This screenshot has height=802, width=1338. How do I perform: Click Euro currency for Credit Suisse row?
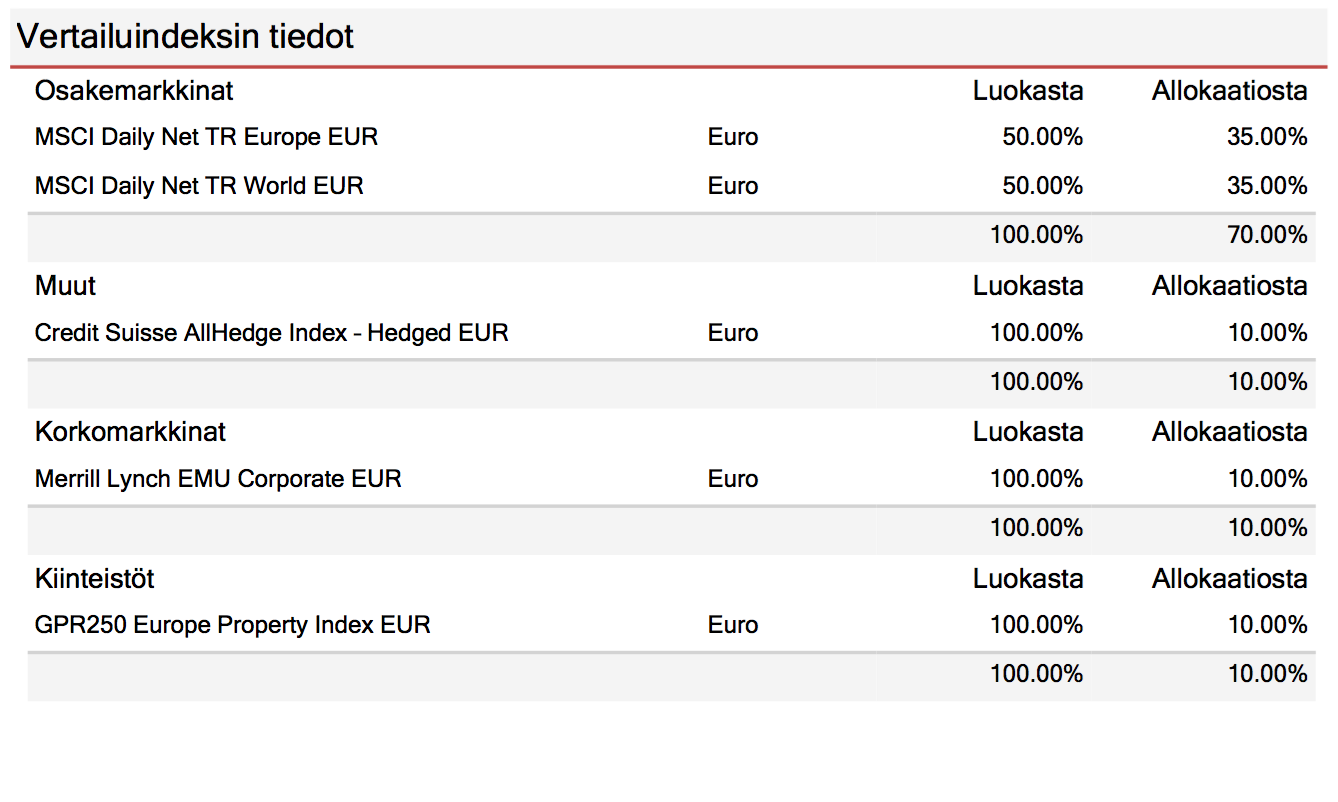pyautogui.click(x=733, y=333)
